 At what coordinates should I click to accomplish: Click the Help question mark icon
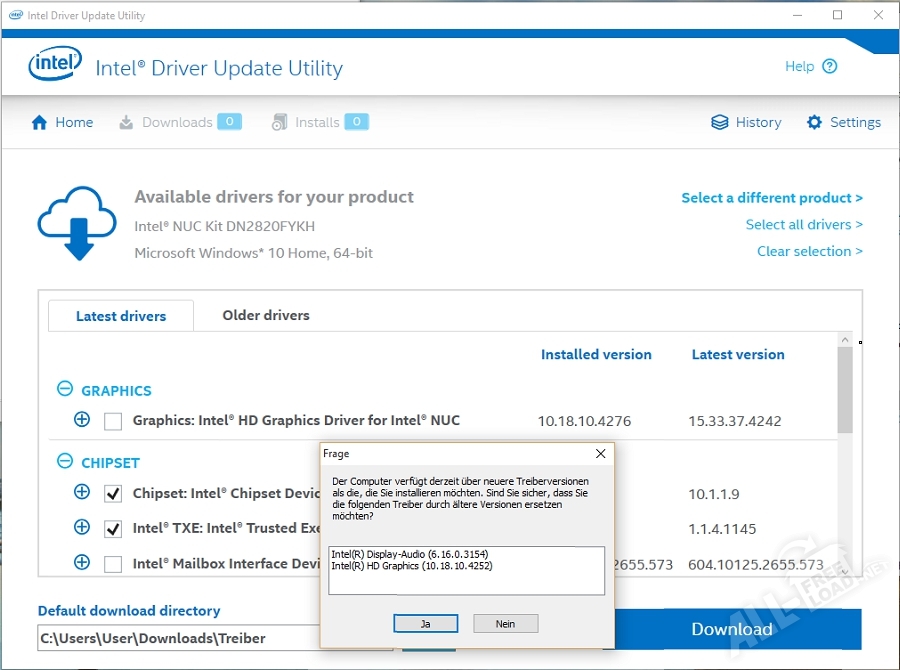coord(829,67)
